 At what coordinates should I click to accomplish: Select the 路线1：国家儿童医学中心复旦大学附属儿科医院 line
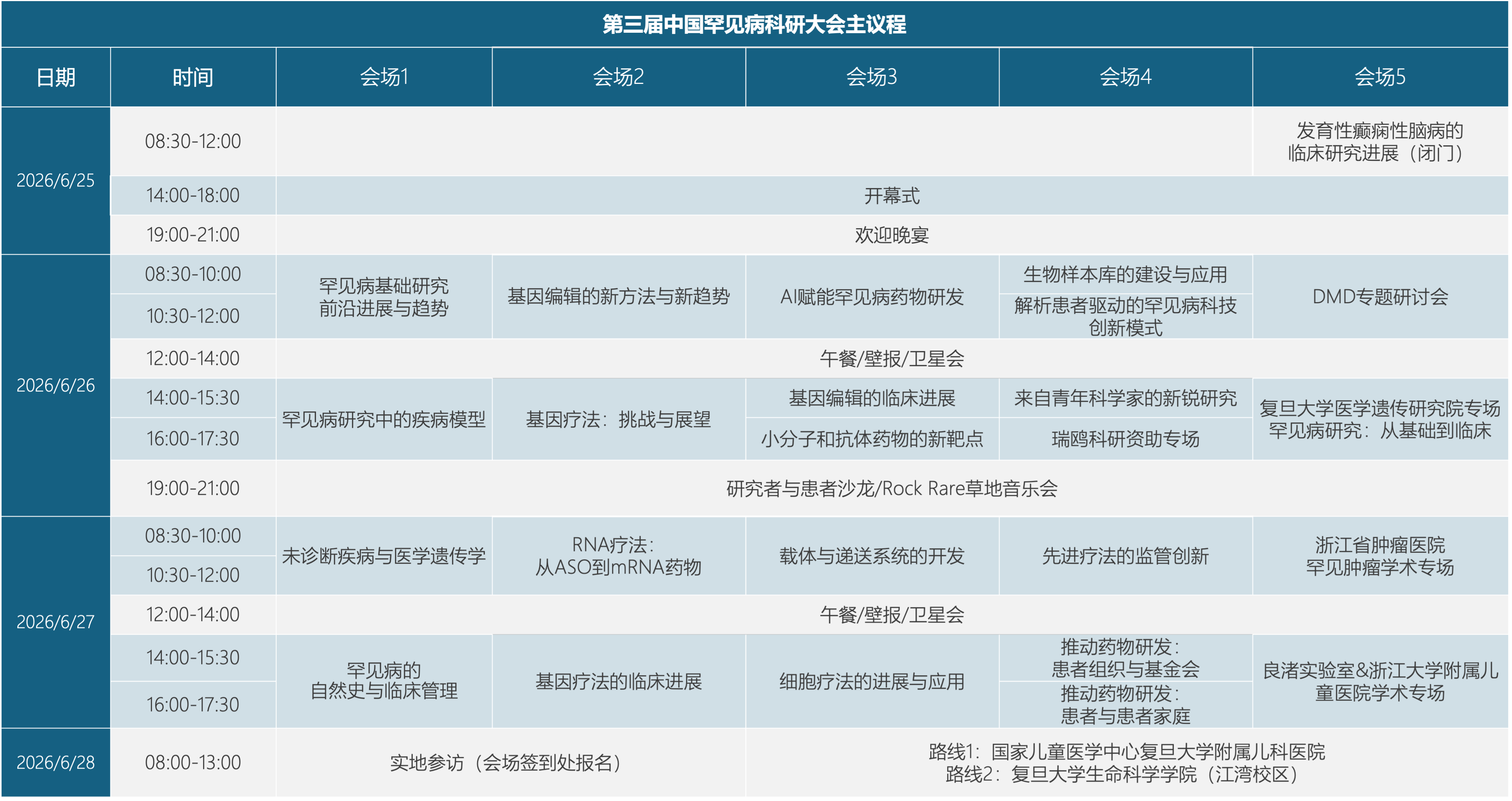pos(1127,752)
